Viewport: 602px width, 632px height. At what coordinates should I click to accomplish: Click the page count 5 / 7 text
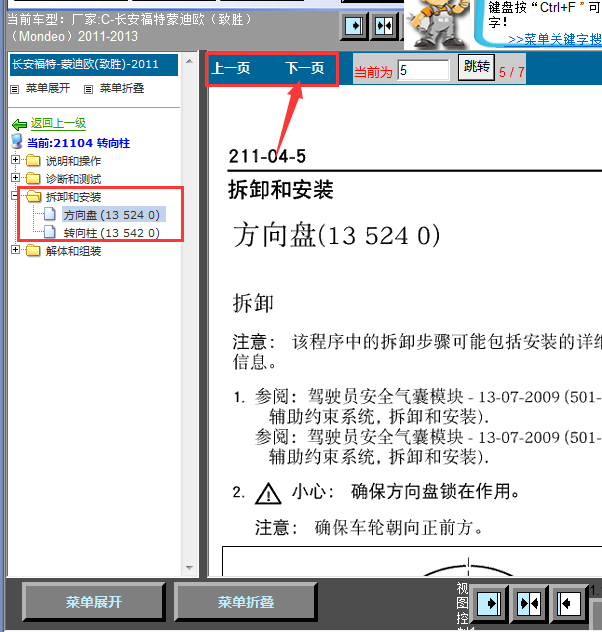click(511, 72)
